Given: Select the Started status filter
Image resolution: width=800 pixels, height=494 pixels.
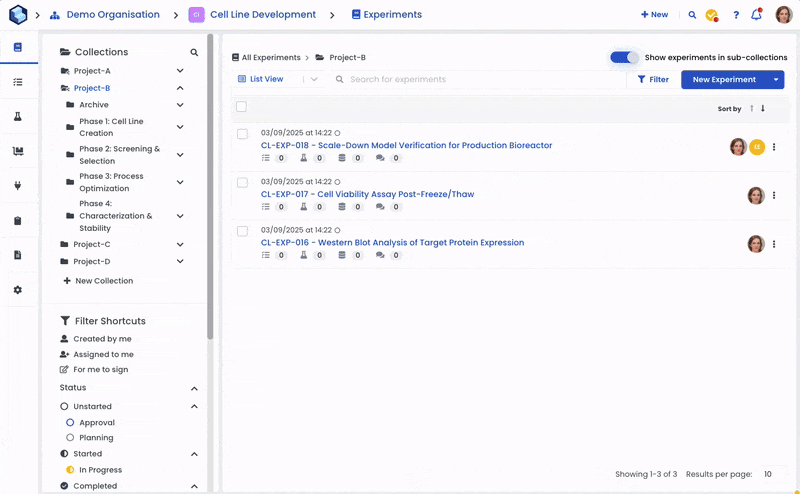Looking at the screenshot, I should 81,454.
